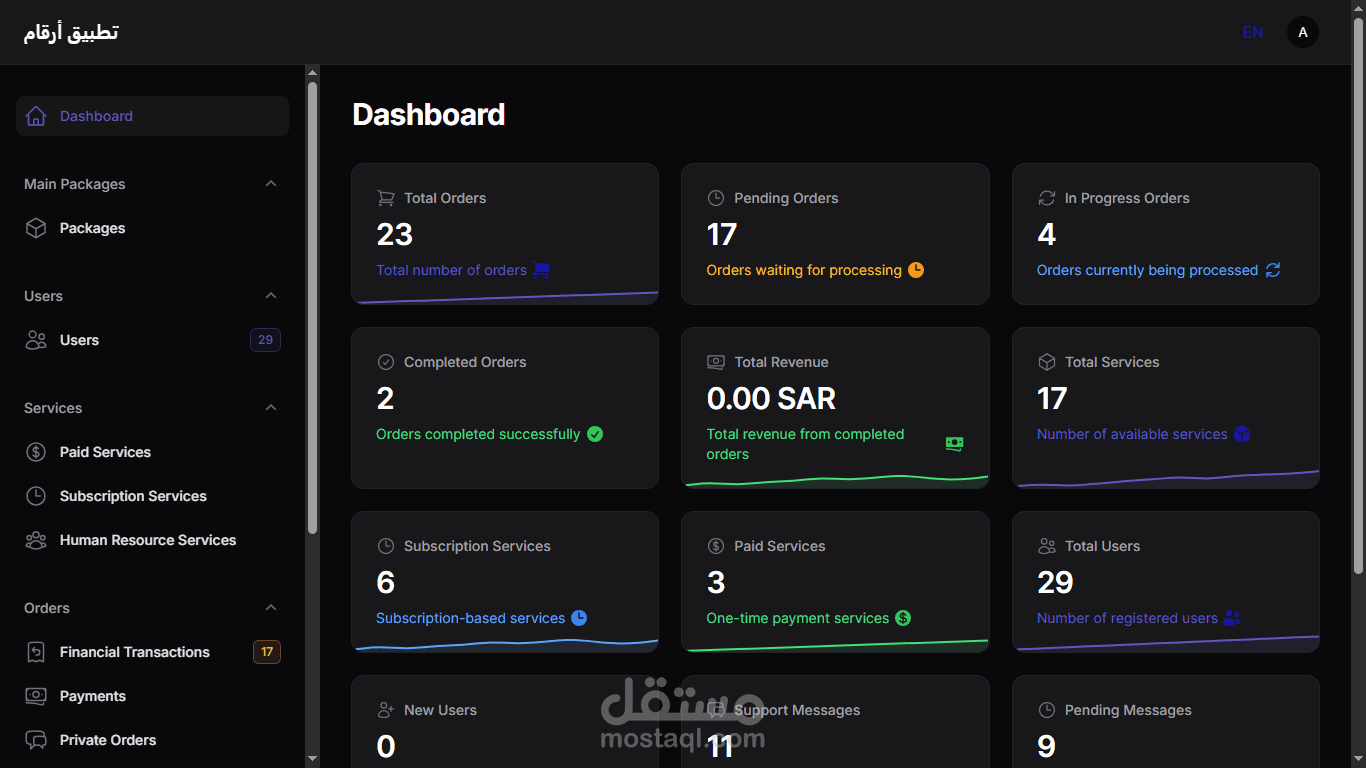Click the Dashboard home icon in sidebar
The image size is (1366, 768).
coord(36,116)
